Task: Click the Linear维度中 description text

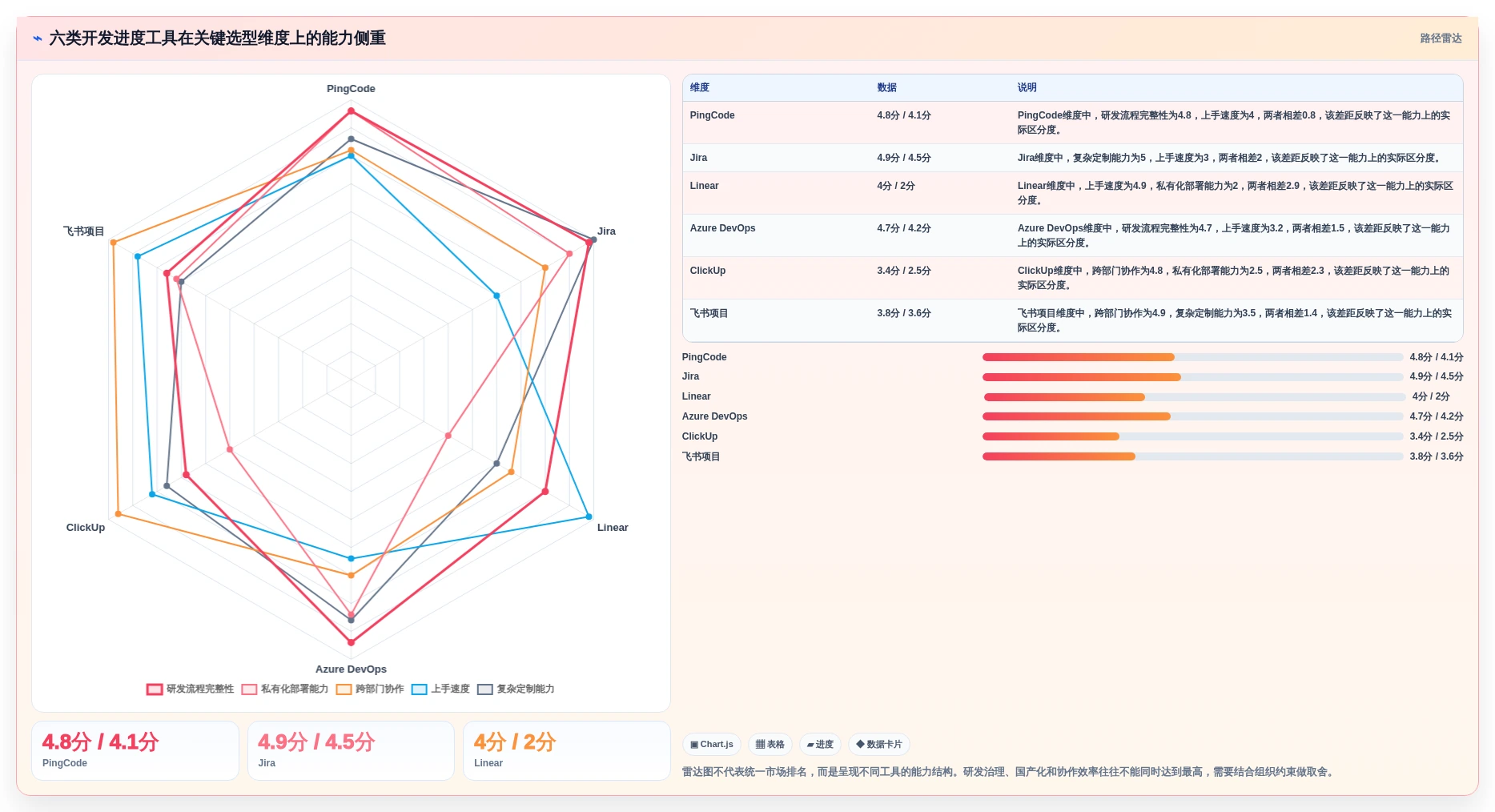Action: (x=1236, y=193)
